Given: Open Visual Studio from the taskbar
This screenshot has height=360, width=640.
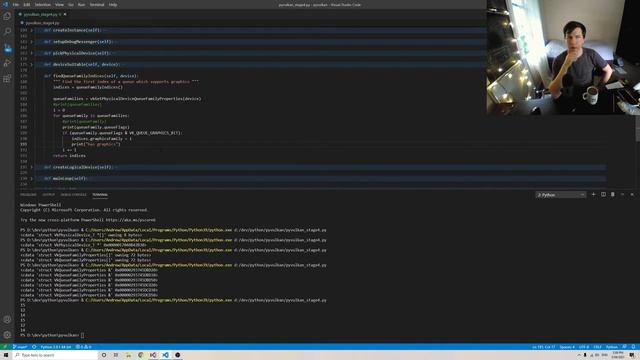Looking at the screenshot, I should tap(153, 355).
